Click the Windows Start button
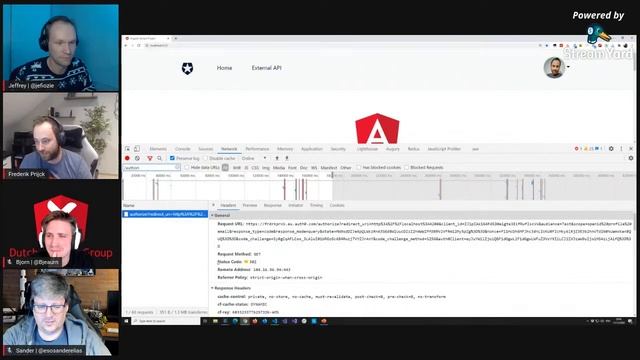This screenshot has height=360, width=640. point(126,321)
